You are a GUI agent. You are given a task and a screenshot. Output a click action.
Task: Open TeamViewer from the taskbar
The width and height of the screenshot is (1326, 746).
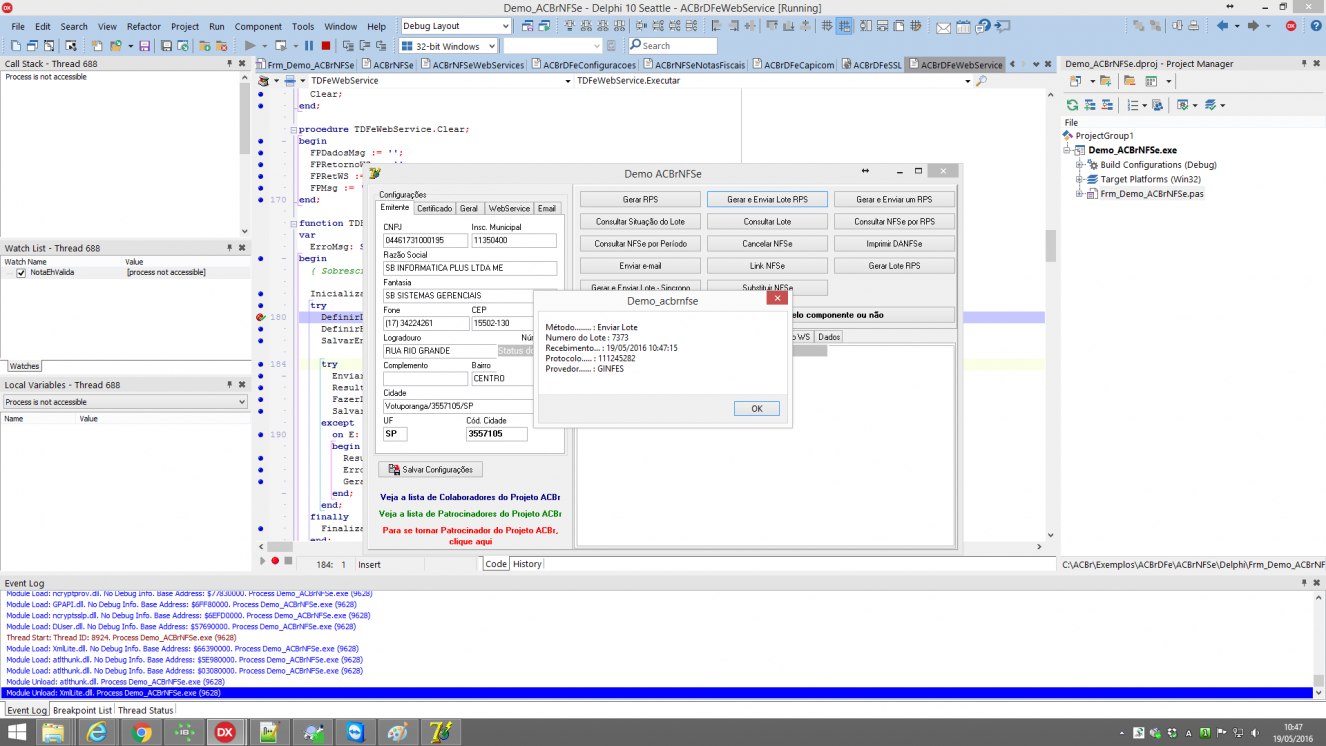(354, 732)
